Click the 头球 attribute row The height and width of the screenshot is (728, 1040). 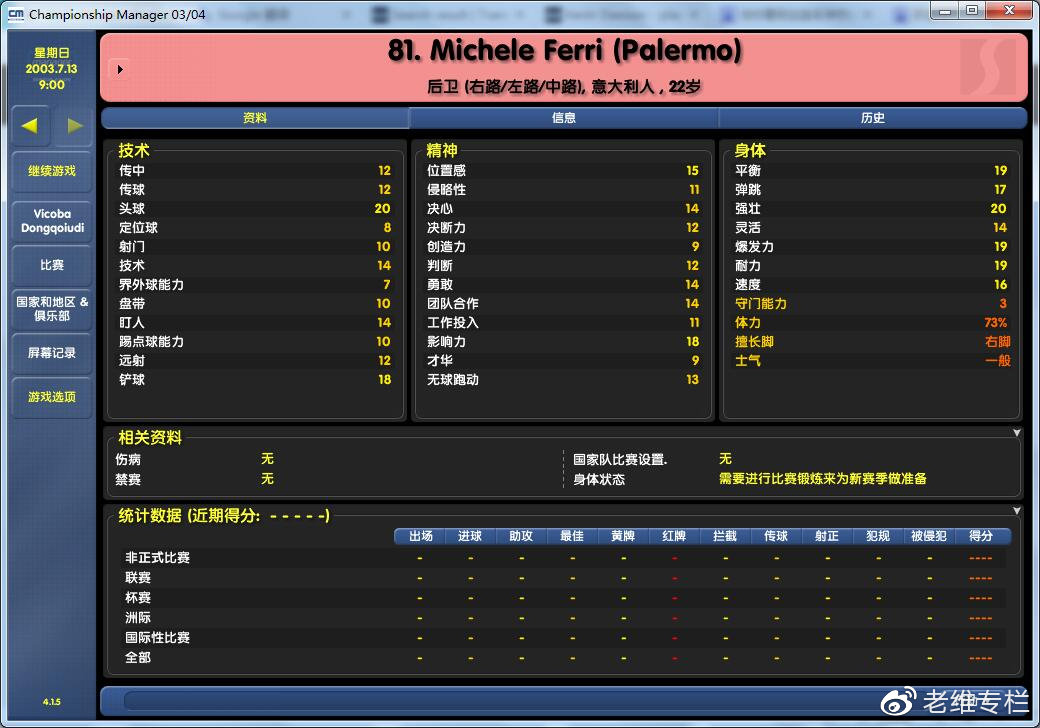click(x=255, y=208)
